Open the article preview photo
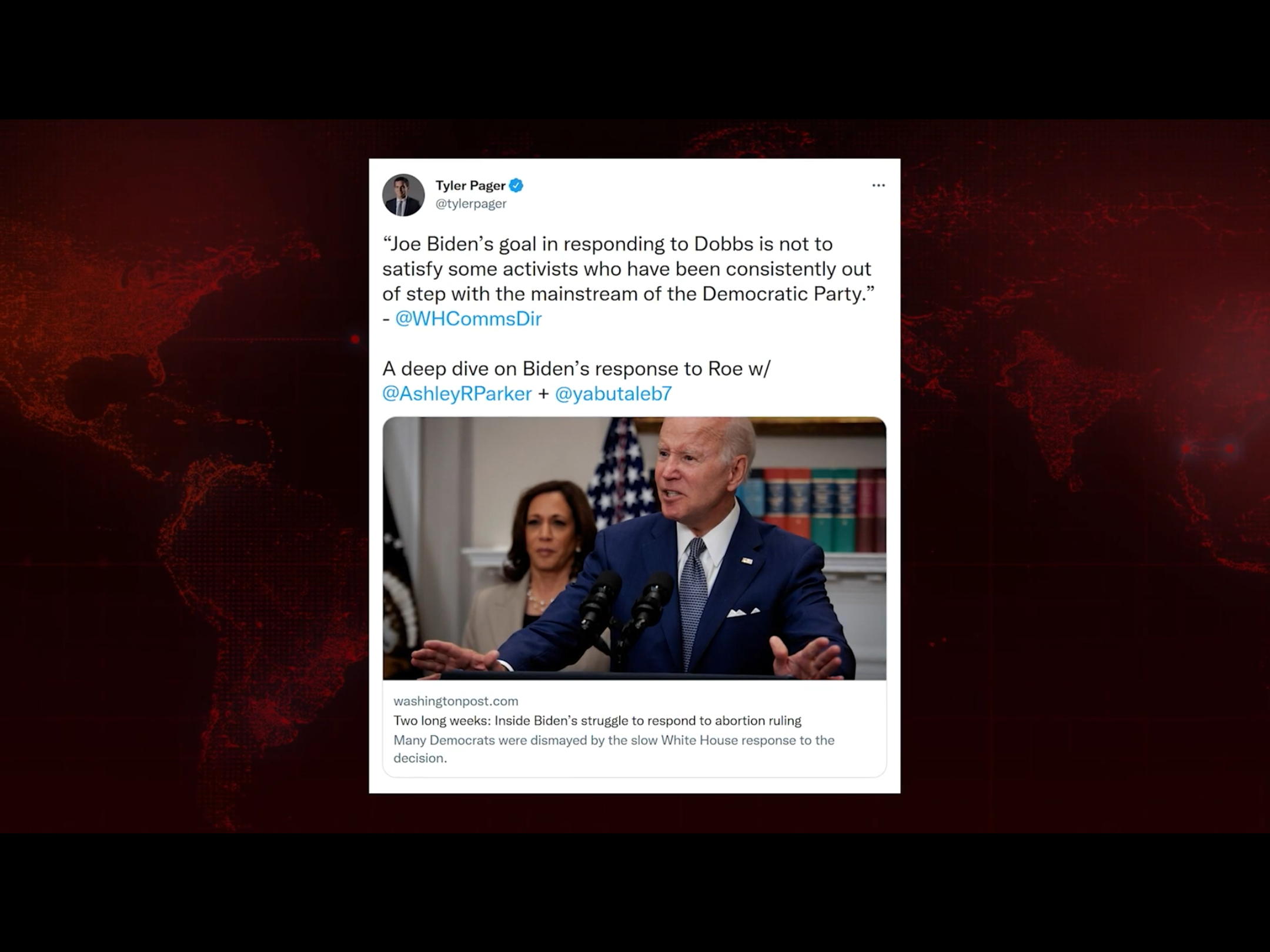This screenshot has width=1270, height=952. point(634,548)
